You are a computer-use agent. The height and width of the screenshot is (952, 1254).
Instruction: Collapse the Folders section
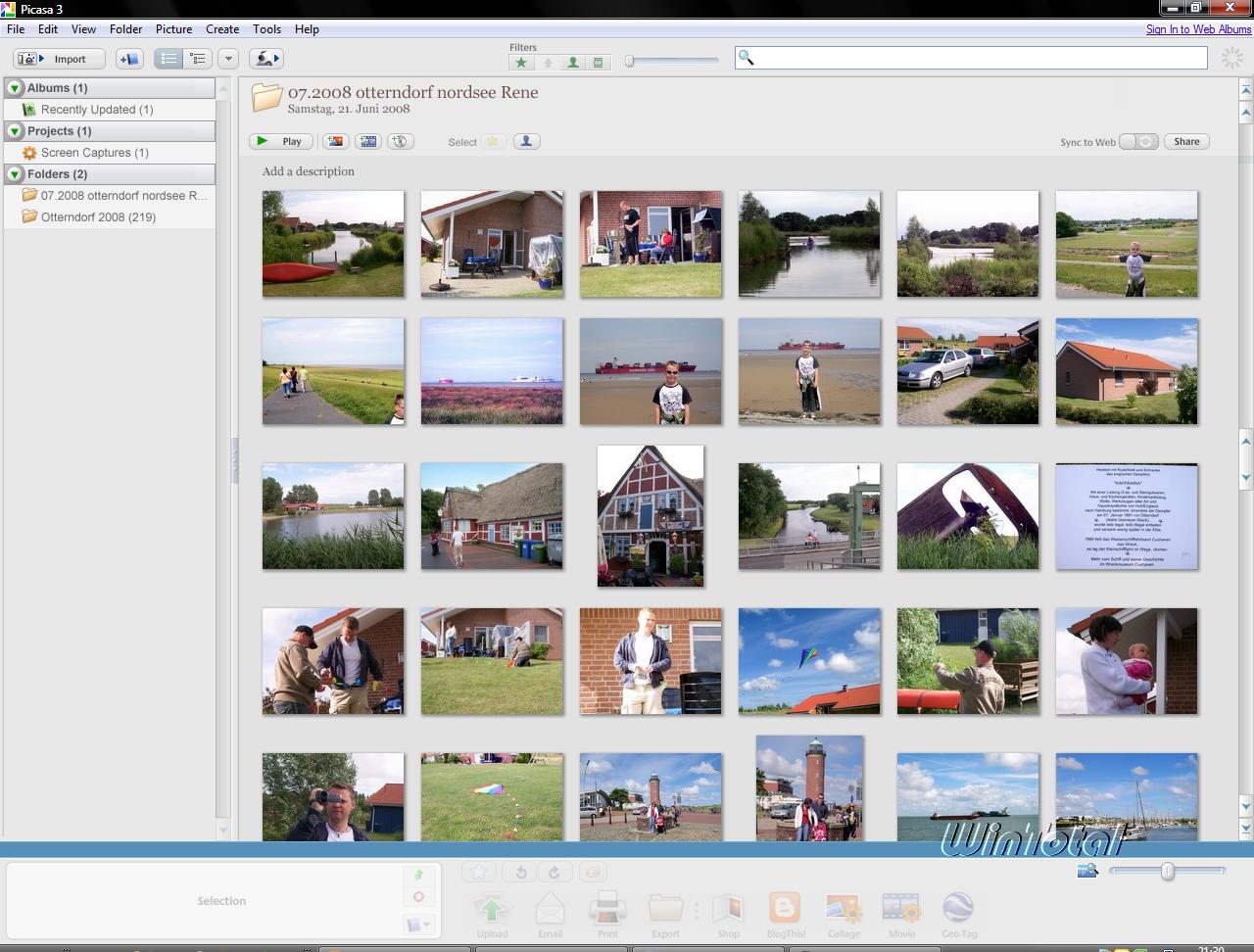(15, 174)
